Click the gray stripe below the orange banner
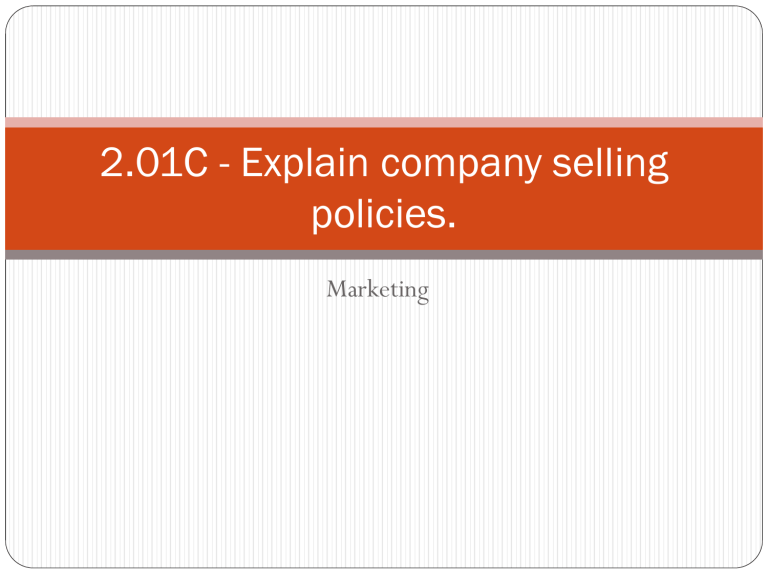 [384, 255]
